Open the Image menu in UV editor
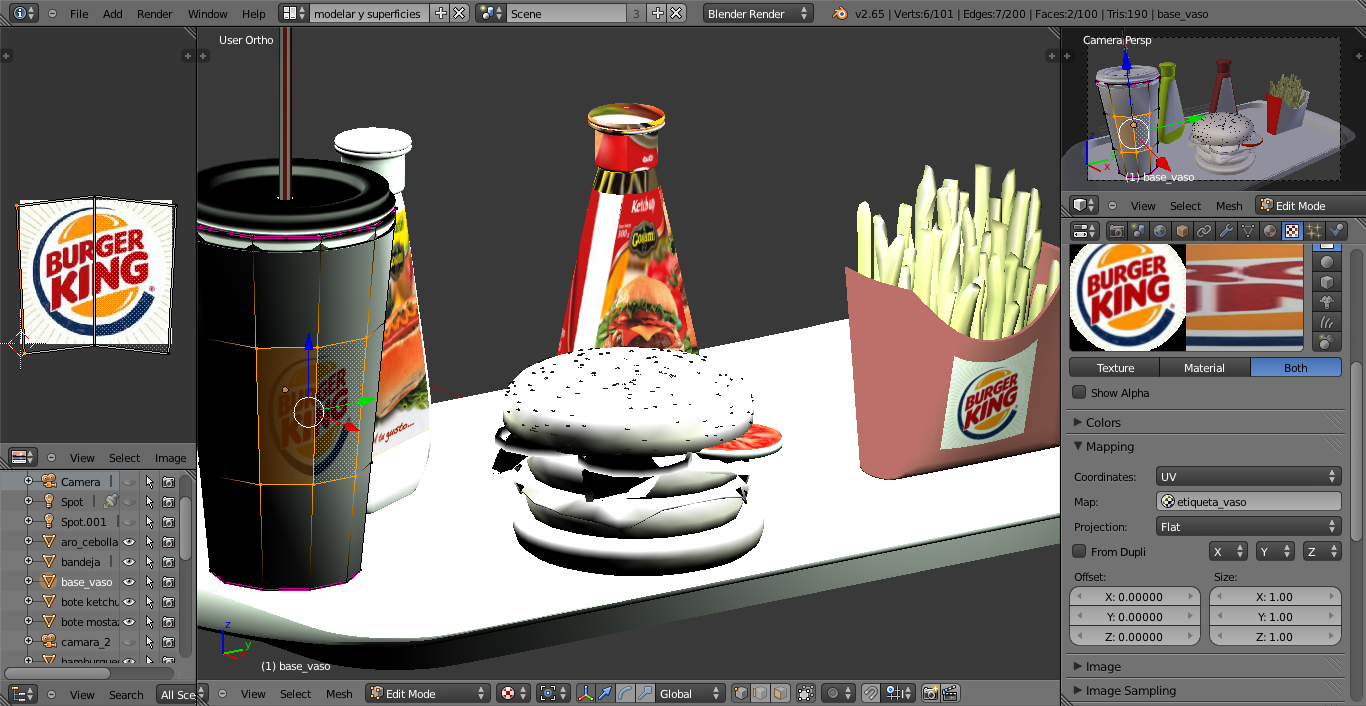The image size is (1366, 706). [170, 458]
